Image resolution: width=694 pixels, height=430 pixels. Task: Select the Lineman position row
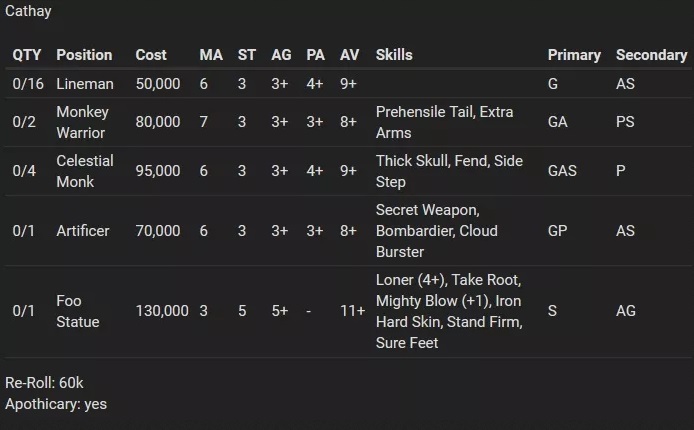348,84
